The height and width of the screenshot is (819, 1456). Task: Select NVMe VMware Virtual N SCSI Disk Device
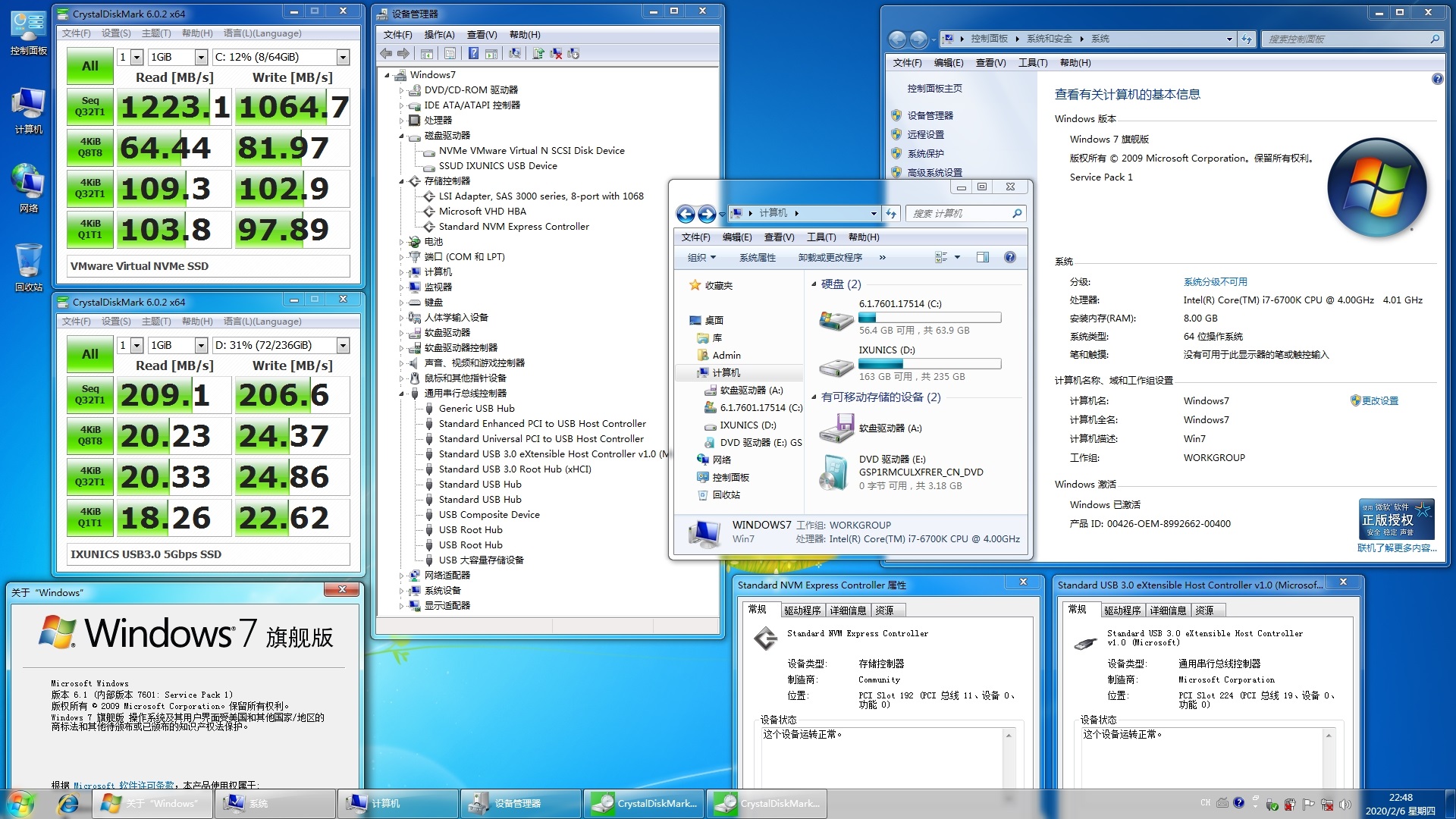532,151
